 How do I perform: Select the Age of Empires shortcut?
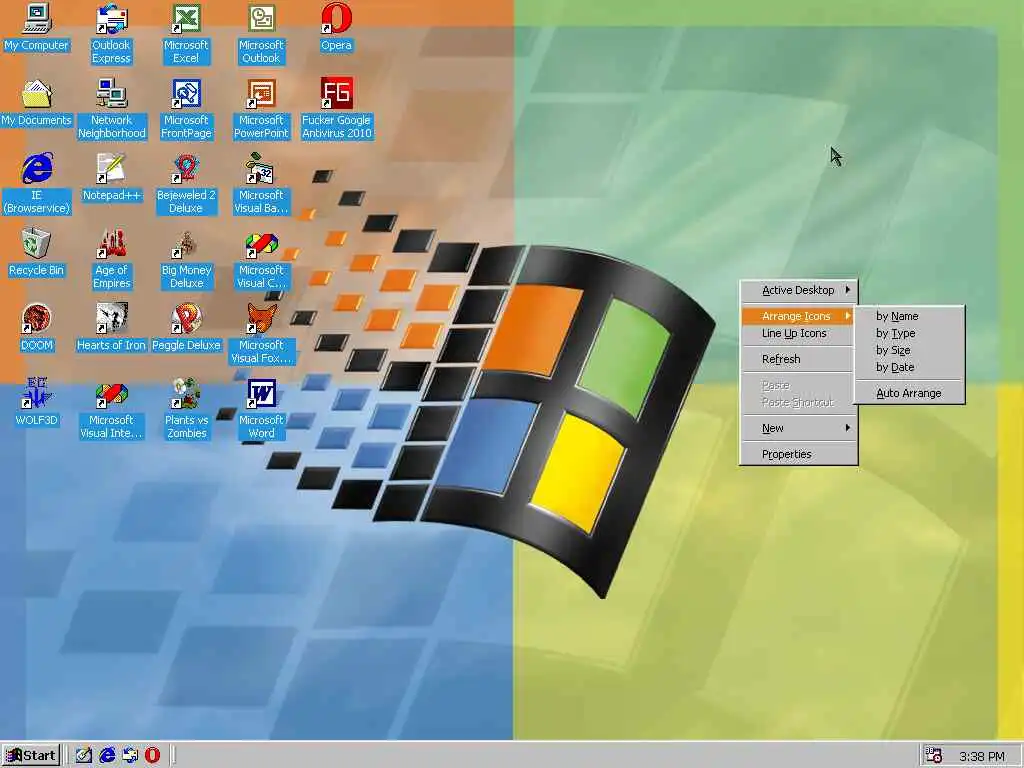112,259
